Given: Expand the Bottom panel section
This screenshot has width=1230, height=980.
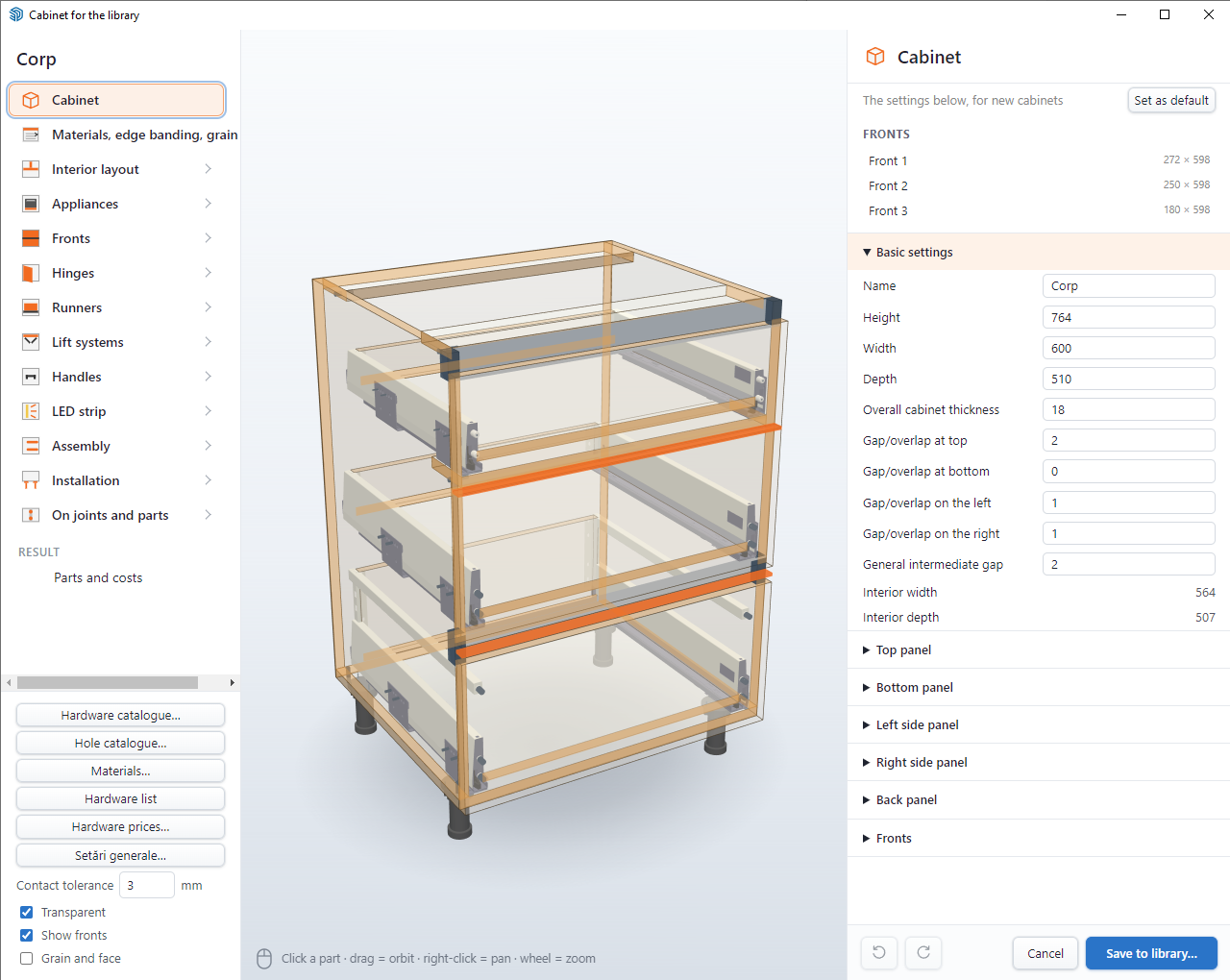Looking at the screenshot, I should pyautogui.click(x=1039, y=688).
